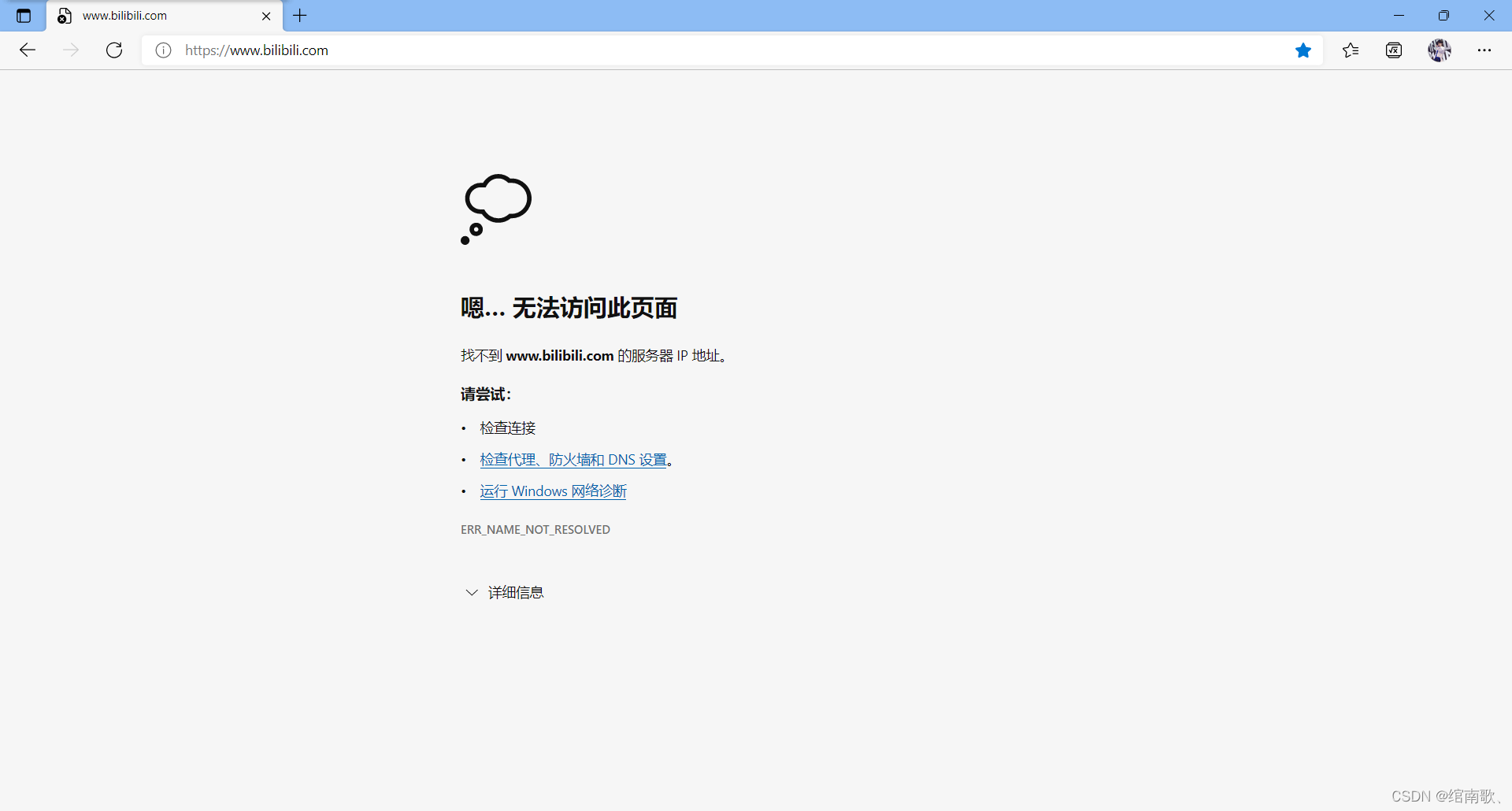Open the tab actions menu icon
The width and height of the screenshot is (1512, 811).
pyautogui.click(x=24, y=16)
